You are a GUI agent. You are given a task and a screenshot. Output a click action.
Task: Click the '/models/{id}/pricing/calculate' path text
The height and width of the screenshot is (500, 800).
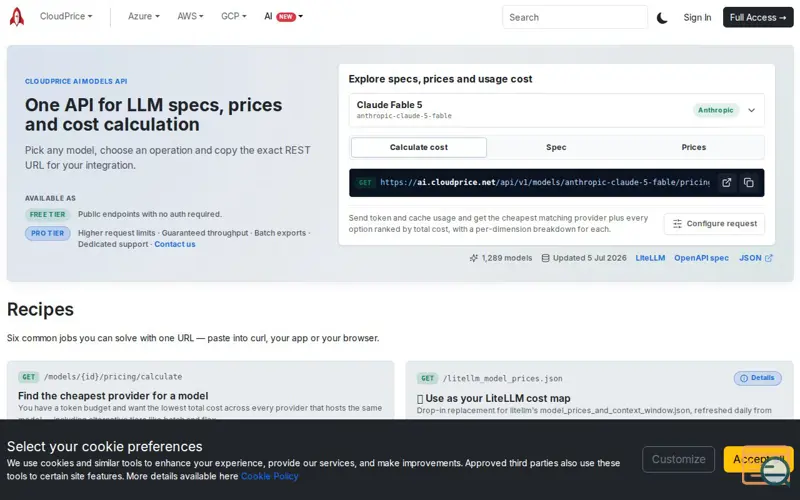click(x=113, y=377)
